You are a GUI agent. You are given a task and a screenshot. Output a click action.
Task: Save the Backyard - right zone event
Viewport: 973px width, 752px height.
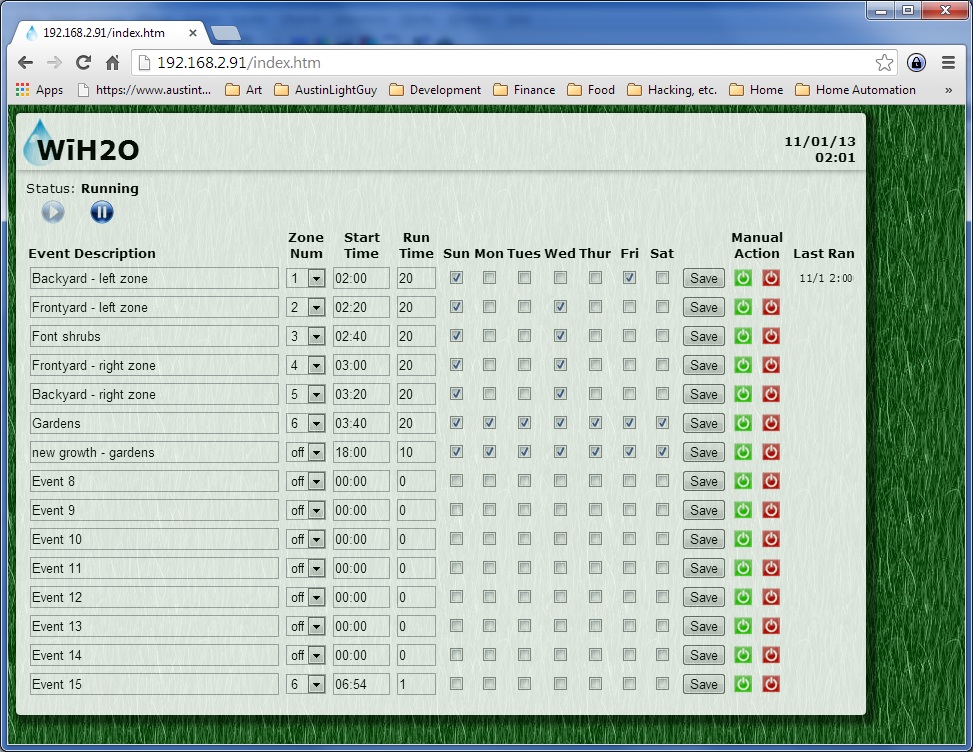(x=703, y=395)
